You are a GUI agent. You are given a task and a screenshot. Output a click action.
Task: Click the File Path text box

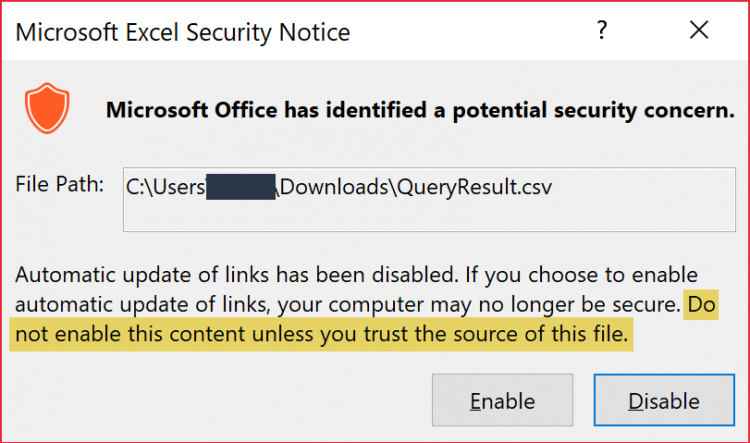click(428, 199)
